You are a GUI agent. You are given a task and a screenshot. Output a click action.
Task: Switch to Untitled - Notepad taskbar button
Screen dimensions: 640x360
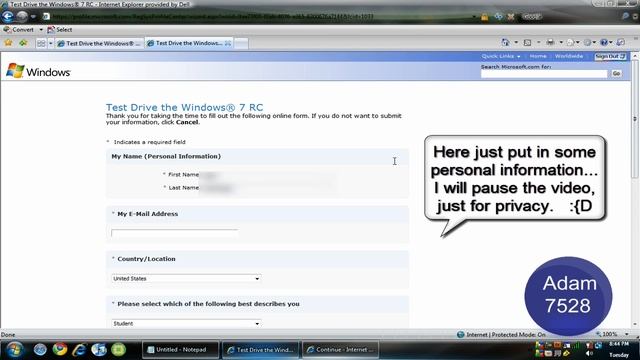[180, 350]
